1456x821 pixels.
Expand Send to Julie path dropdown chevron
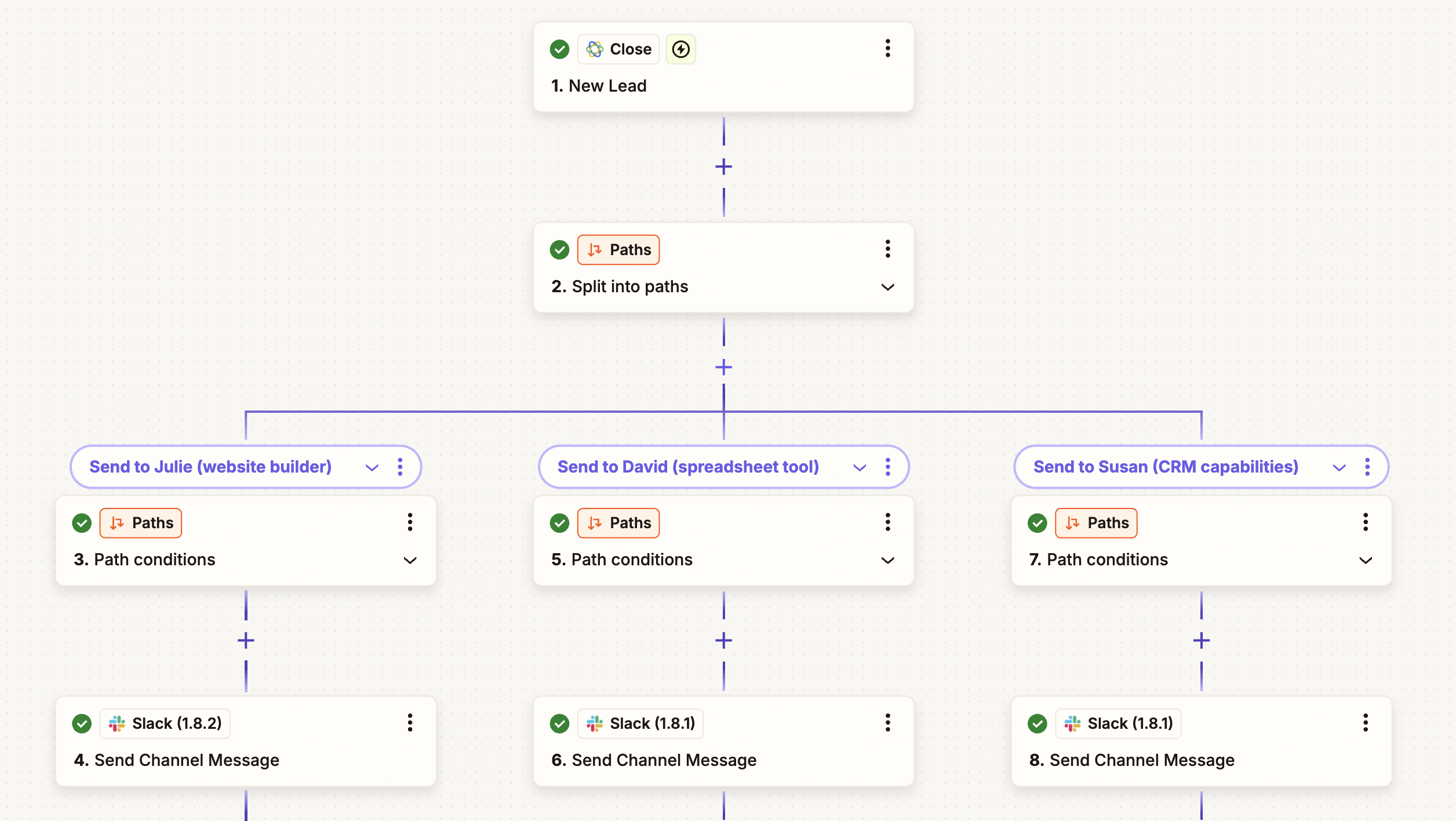(x=372, y=467)
